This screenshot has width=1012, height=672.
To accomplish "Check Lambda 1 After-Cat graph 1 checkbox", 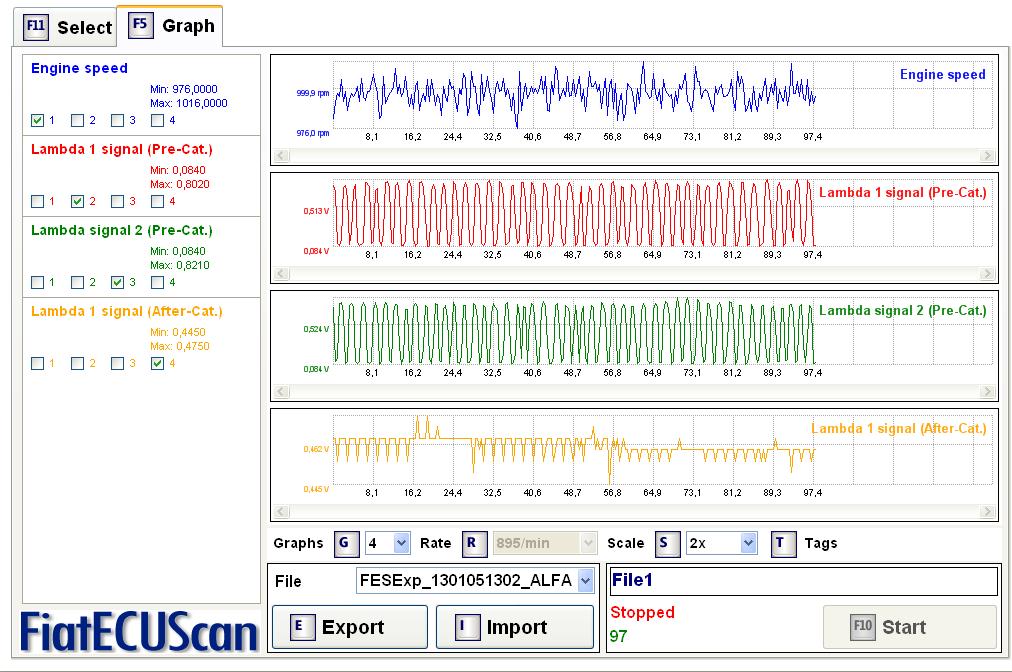I will click(37, 363).
